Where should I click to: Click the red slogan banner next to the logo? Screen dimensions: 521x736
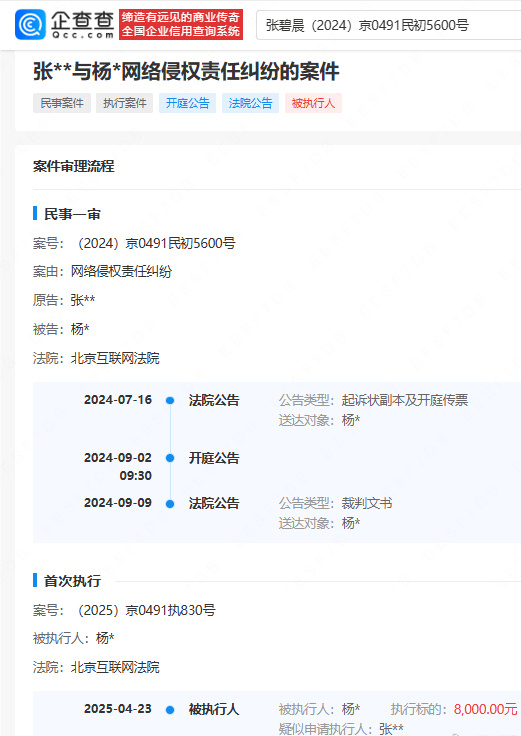(x=181, y=24)
